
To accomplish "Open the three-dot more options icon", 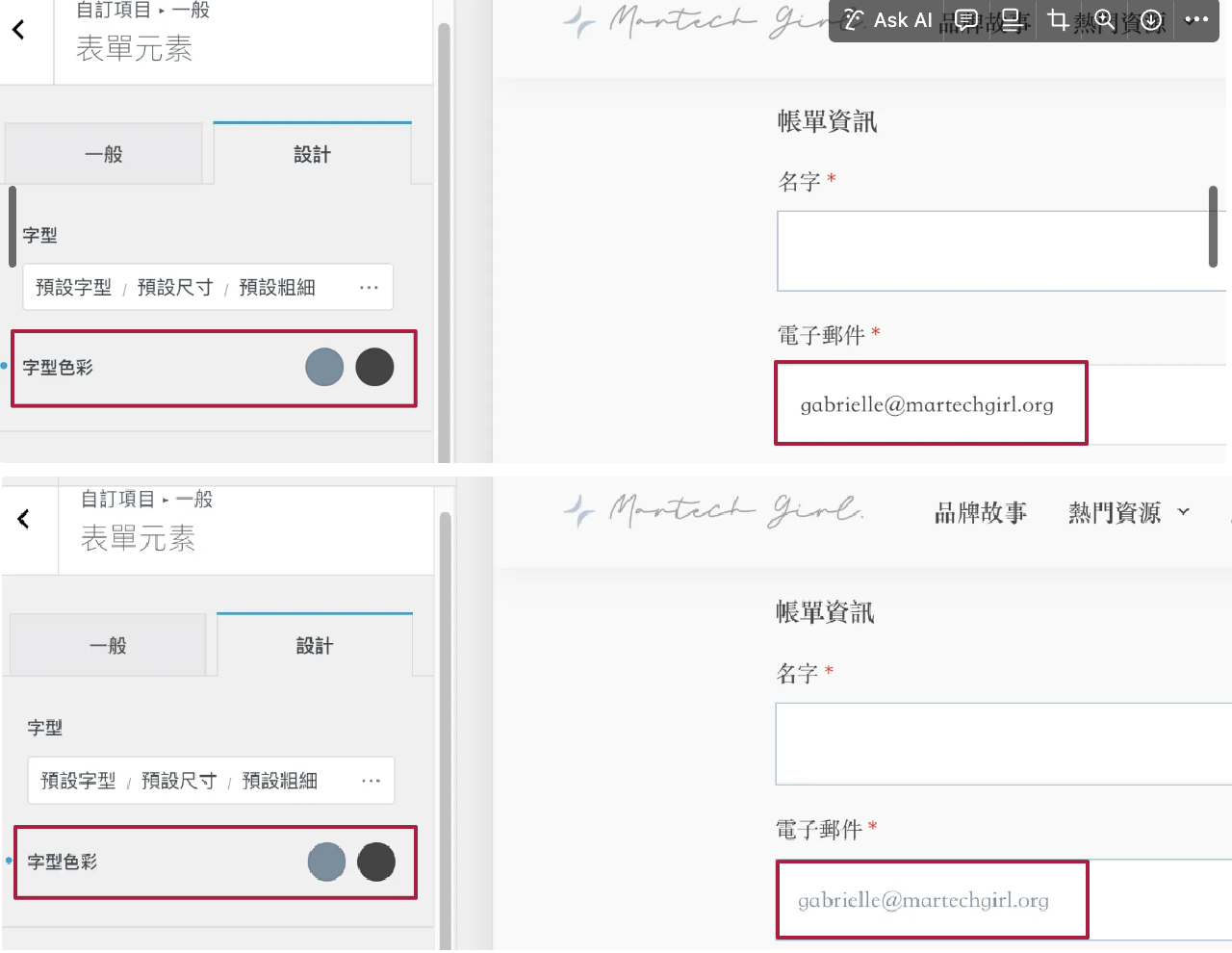I will click(1195, 19).
